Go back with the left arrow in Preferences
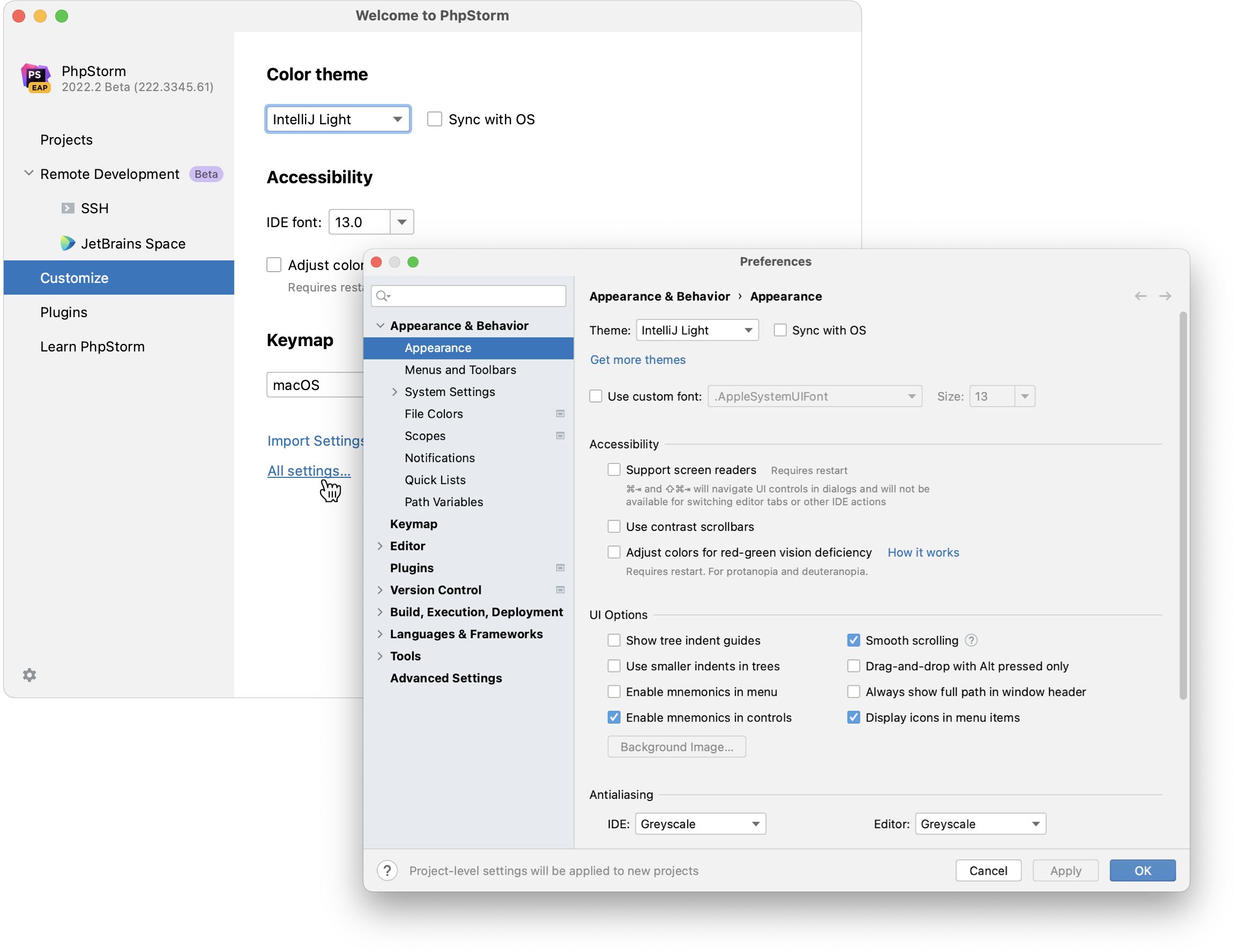Image resolution: width=1258 pixels, height=952 pixels. coord(1140,296)
